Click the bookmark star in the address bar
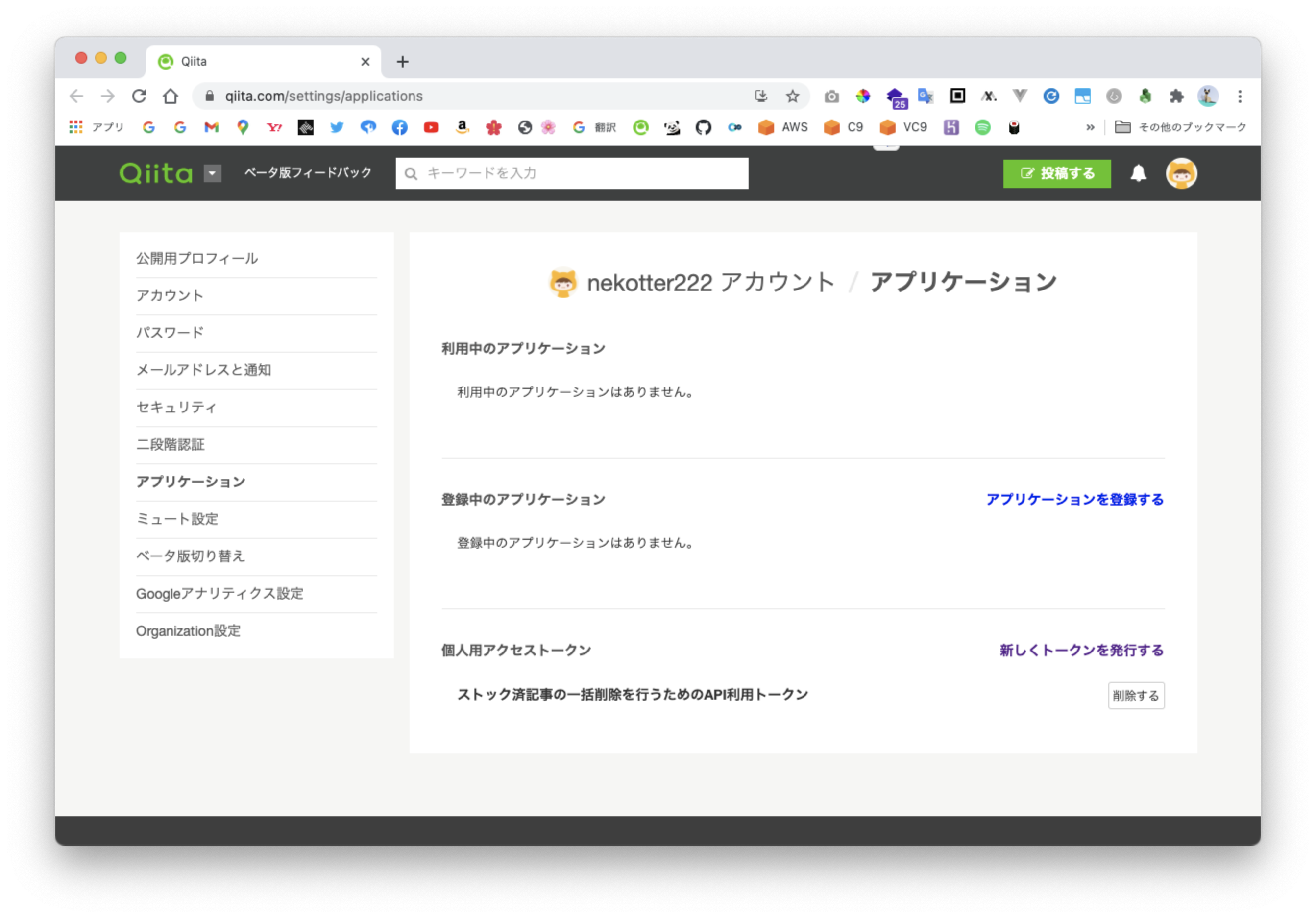 click(793, 96)
